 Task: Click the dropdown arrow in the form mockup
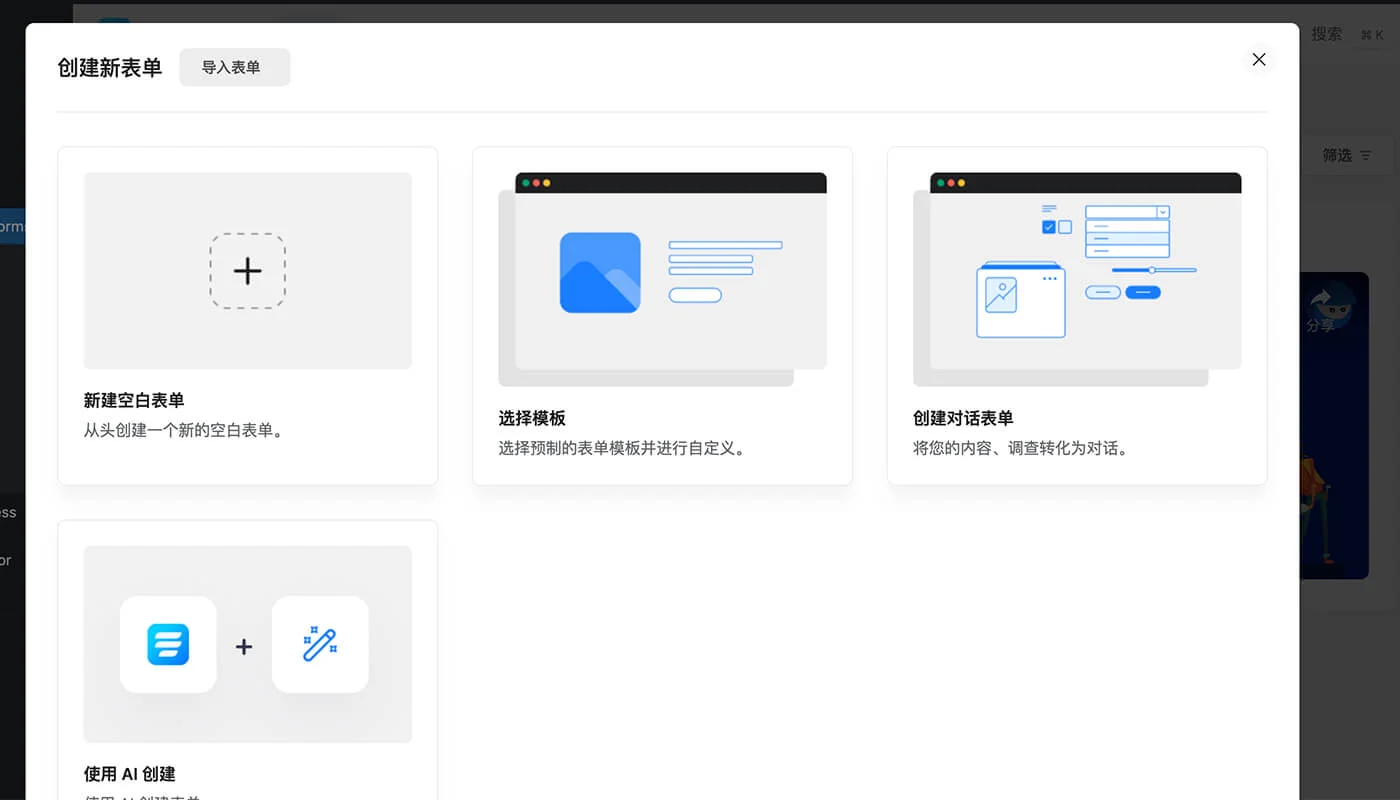(1162, 212)
